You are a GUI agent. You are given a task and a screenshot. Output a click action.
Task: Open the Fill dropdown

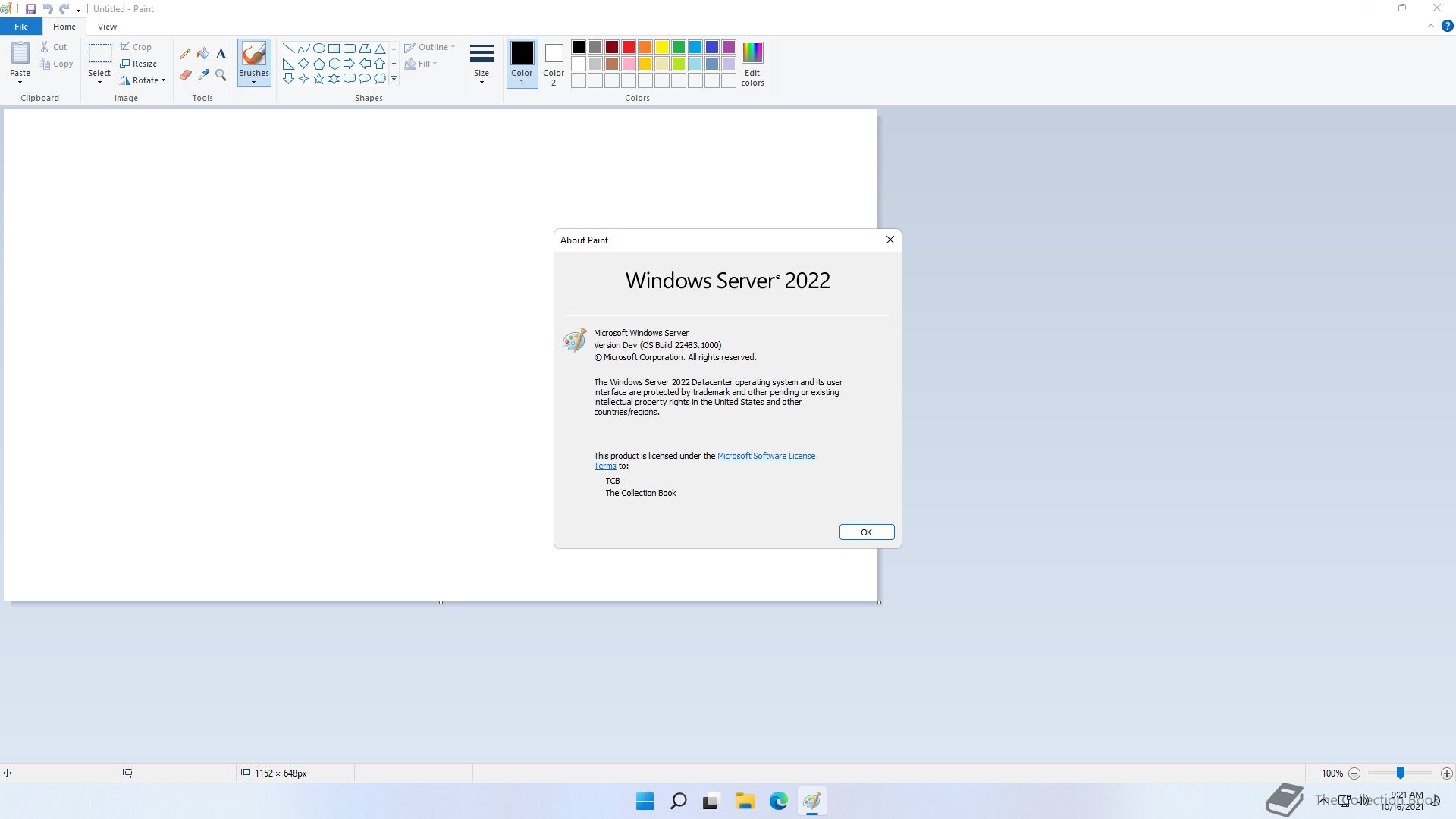pyautogui.click(x=421, y=64)
